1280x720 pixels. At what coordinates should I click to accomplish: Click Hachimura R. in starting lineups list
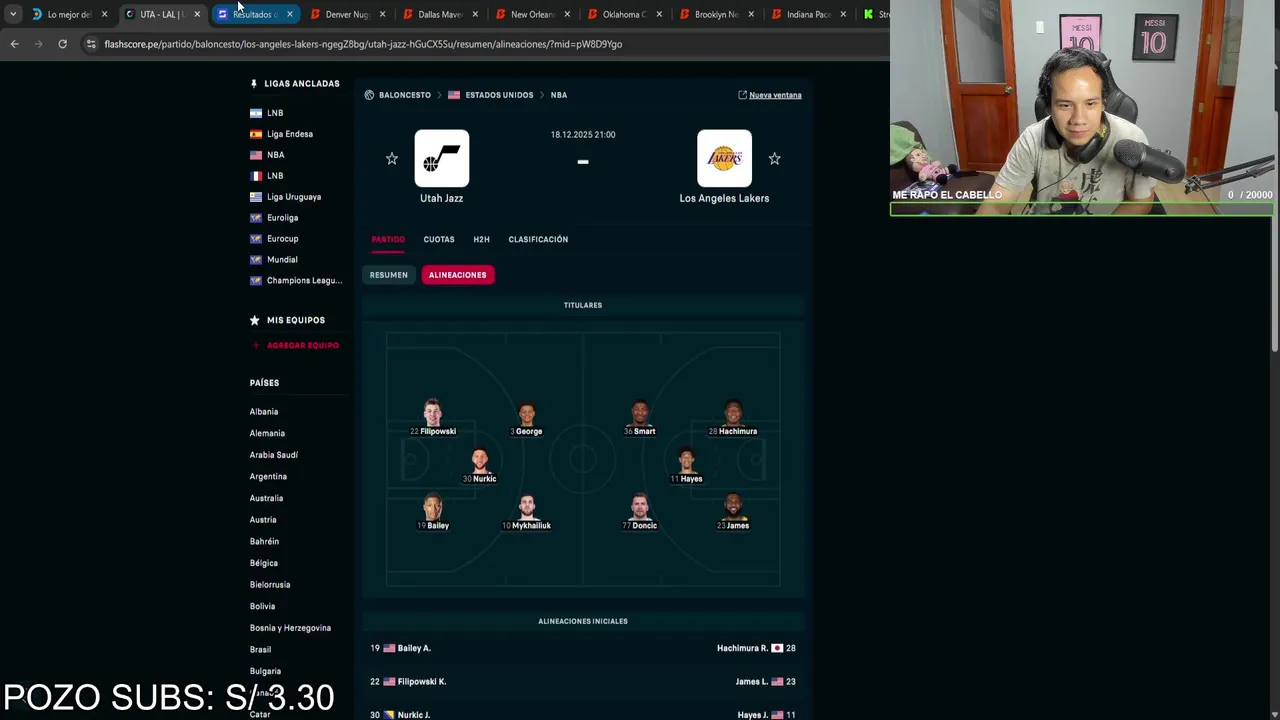pos(742,648)
